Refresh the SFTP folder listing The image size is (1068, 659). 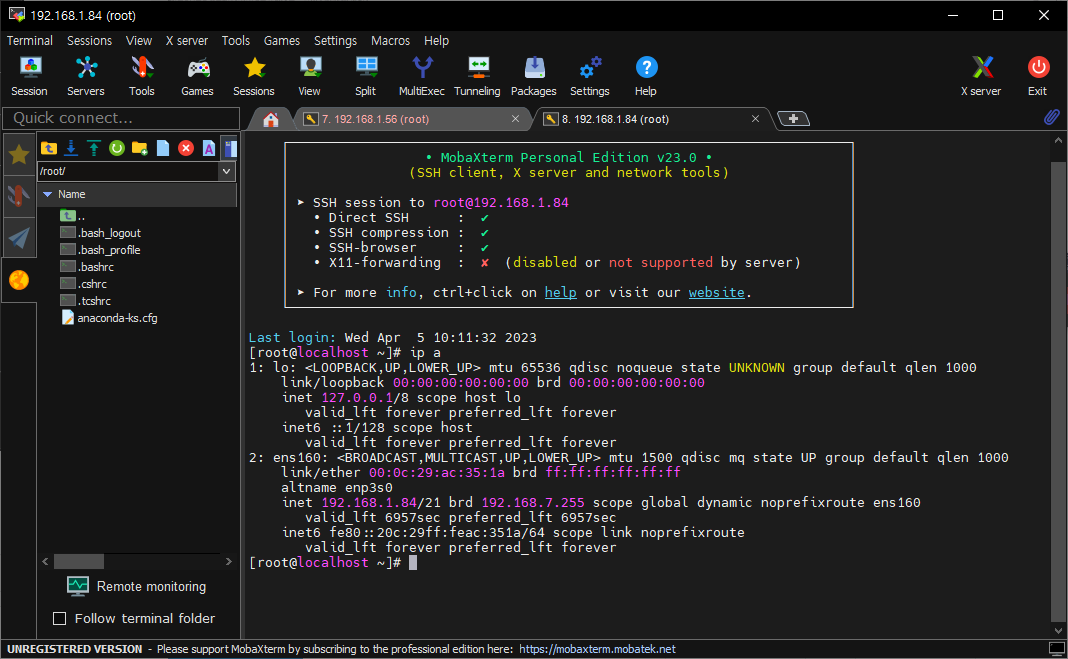tap(116, 148)
